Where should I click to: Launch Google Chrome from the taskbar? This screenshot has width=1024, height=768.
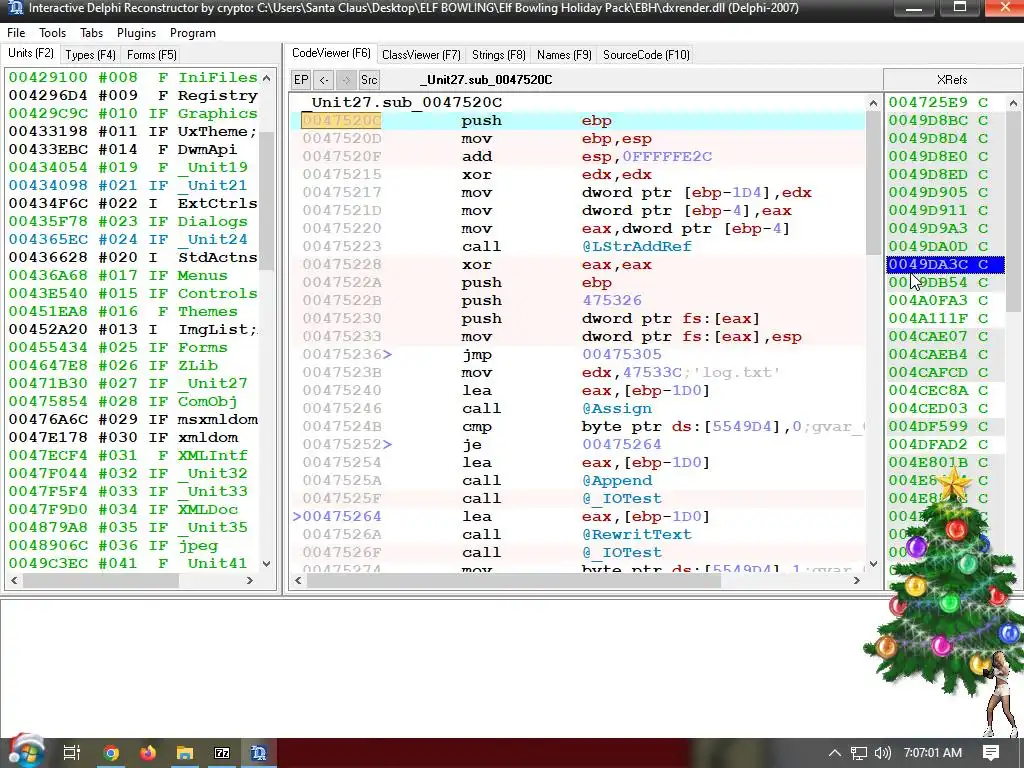(x=111, y=753)
